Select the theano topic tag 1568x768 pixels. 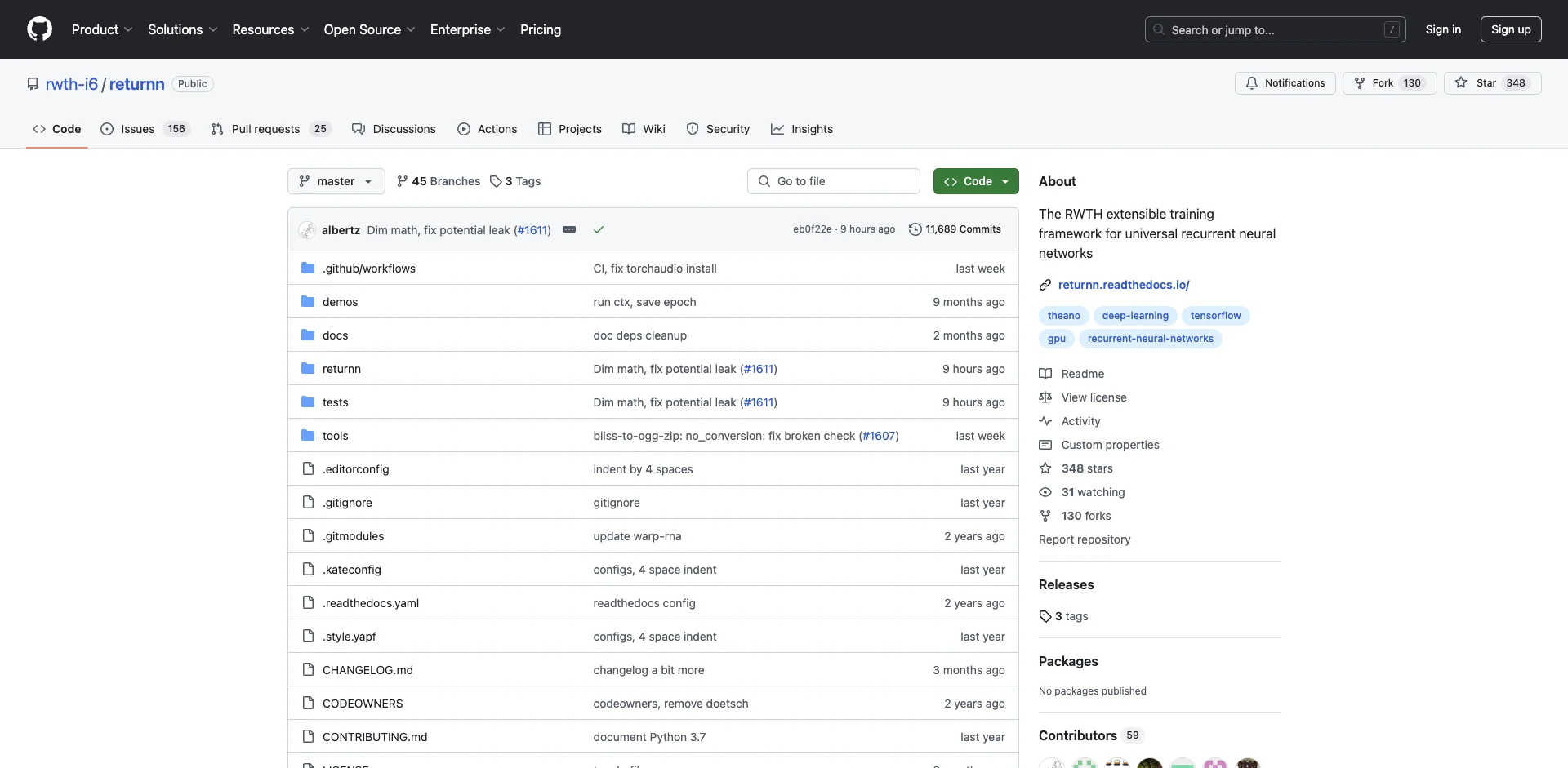pyautogui.click(x=1063, y=316)
